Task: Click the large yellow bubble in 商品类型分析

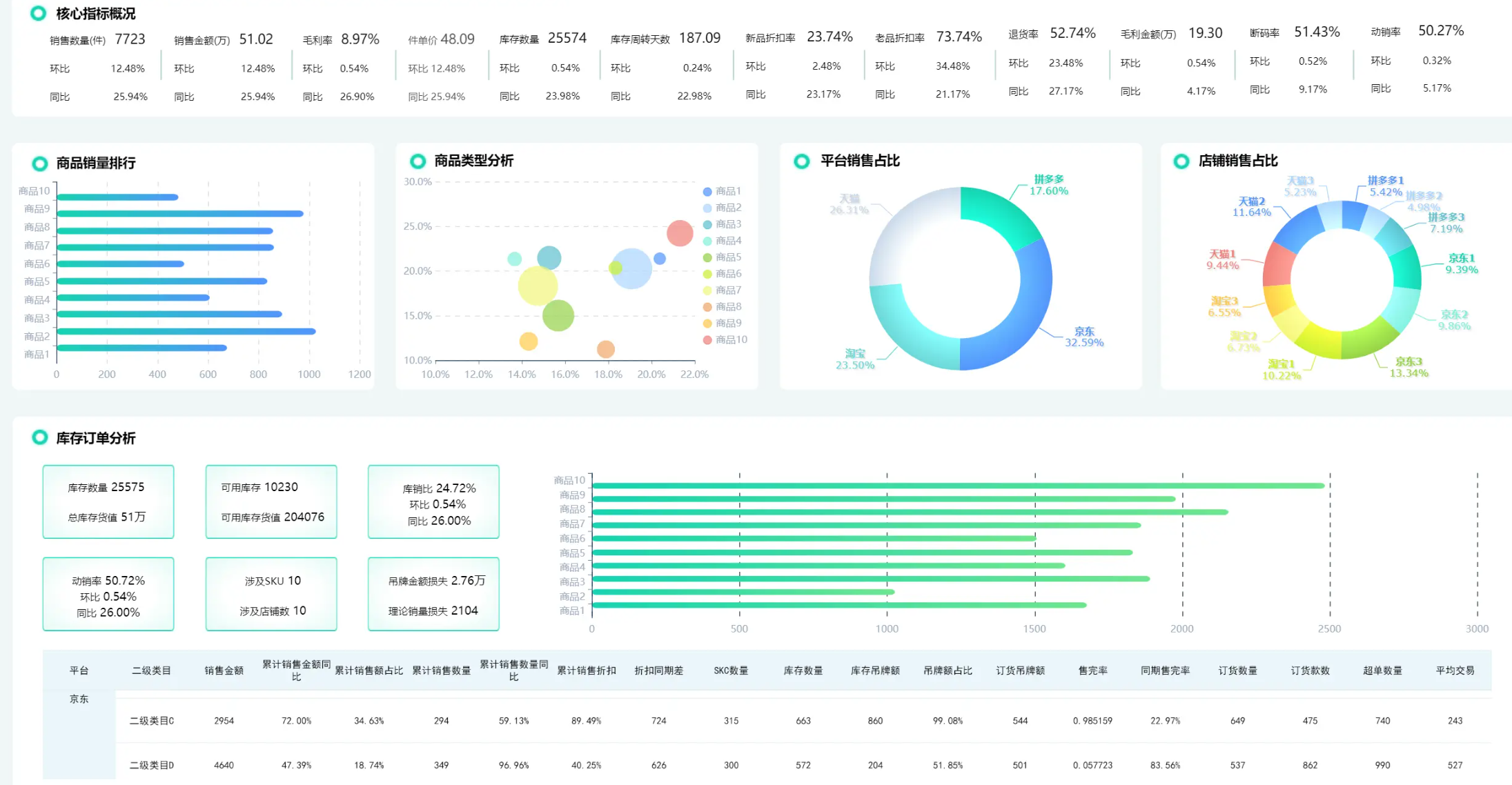Action: [x=537, y=286]
